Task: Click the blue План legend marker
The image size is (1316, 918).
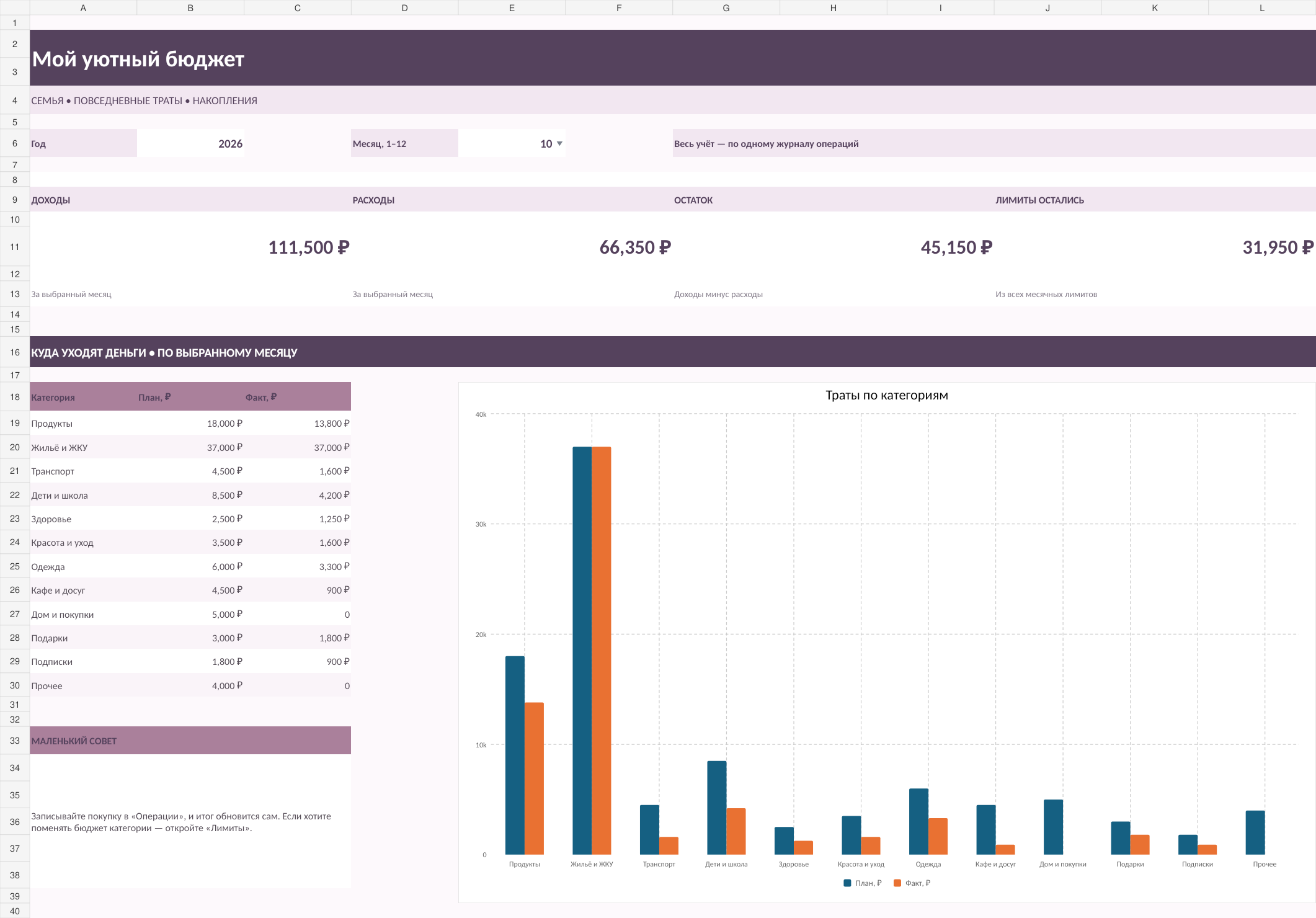Action: pyautogui.click(x=847, y=883)
